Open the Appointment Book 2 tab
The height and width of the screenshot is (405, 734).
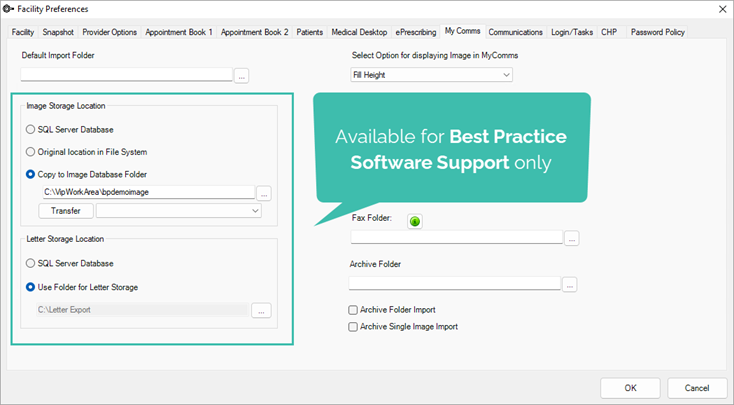click(x=255, y=32)
